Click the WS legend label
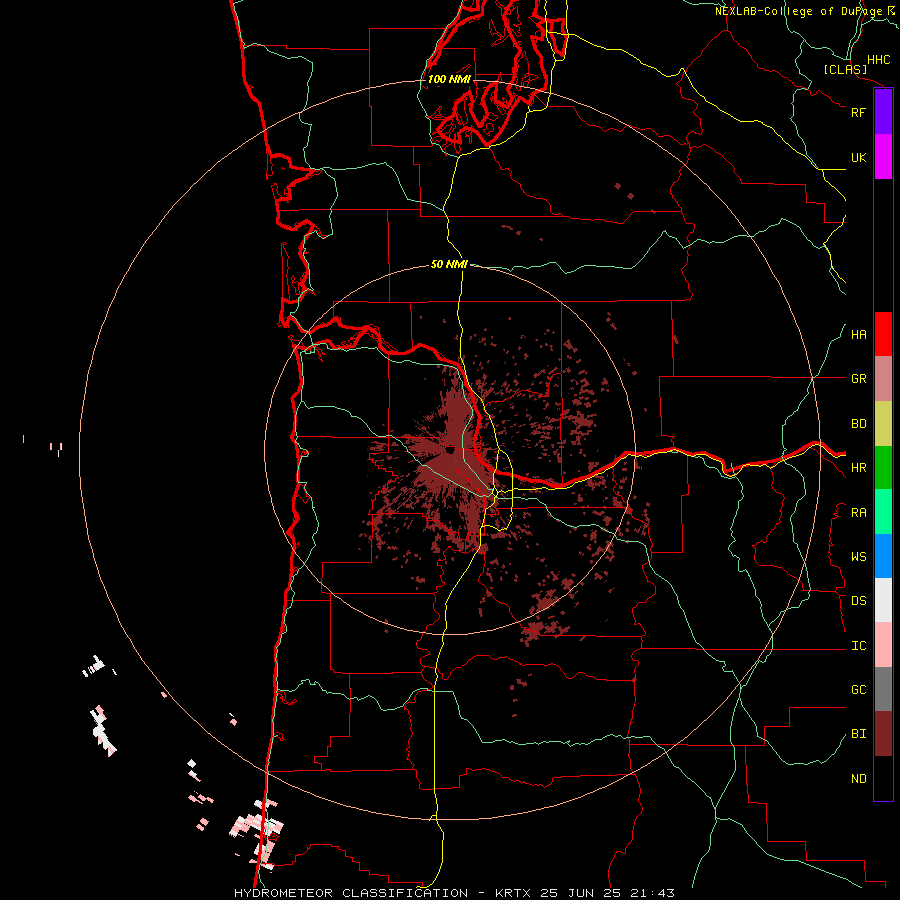Screen dimensions: 900x900 pos(858,557)
